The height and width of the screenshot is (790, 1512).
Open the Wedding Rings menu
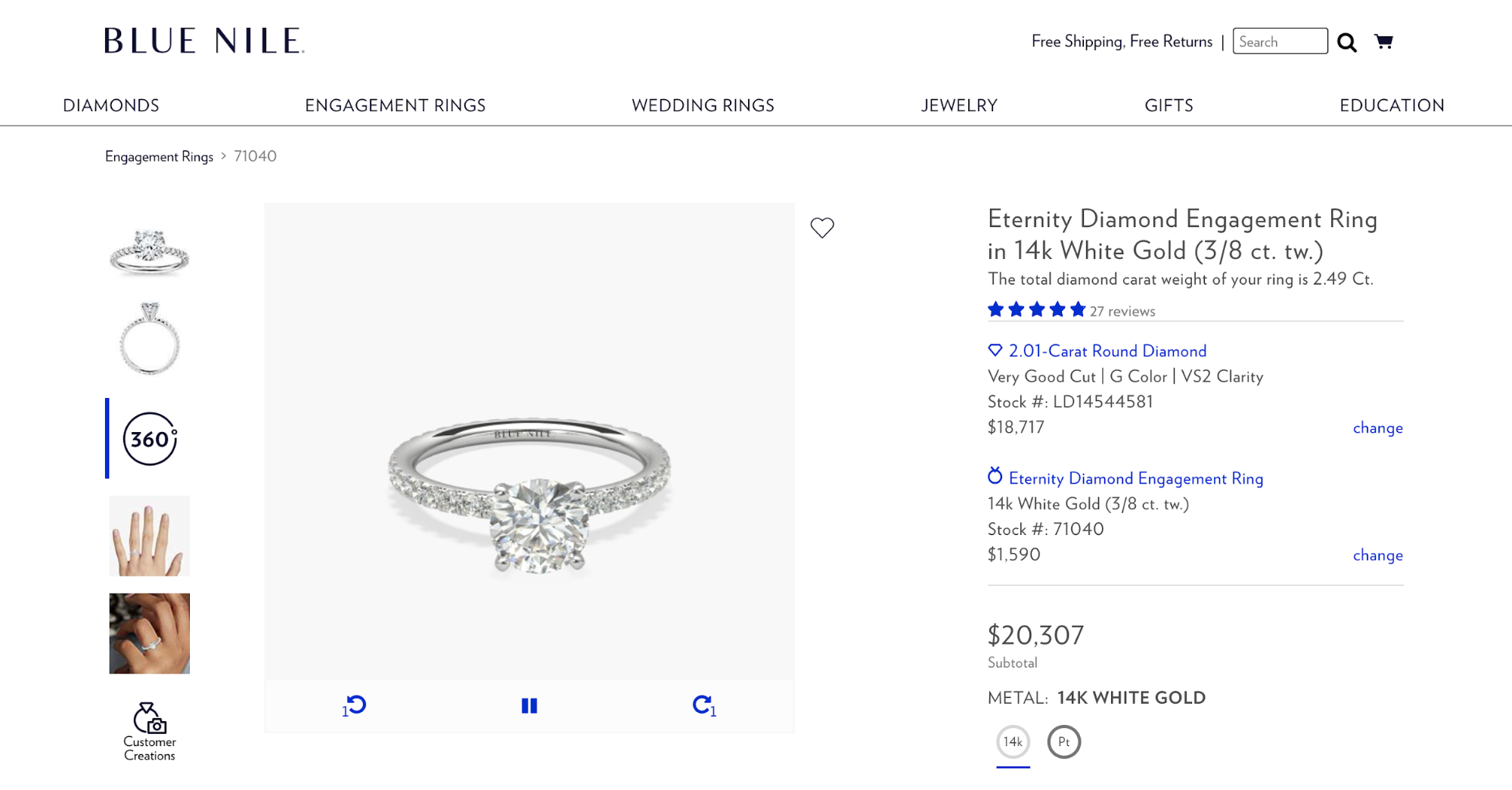point(703,105)
